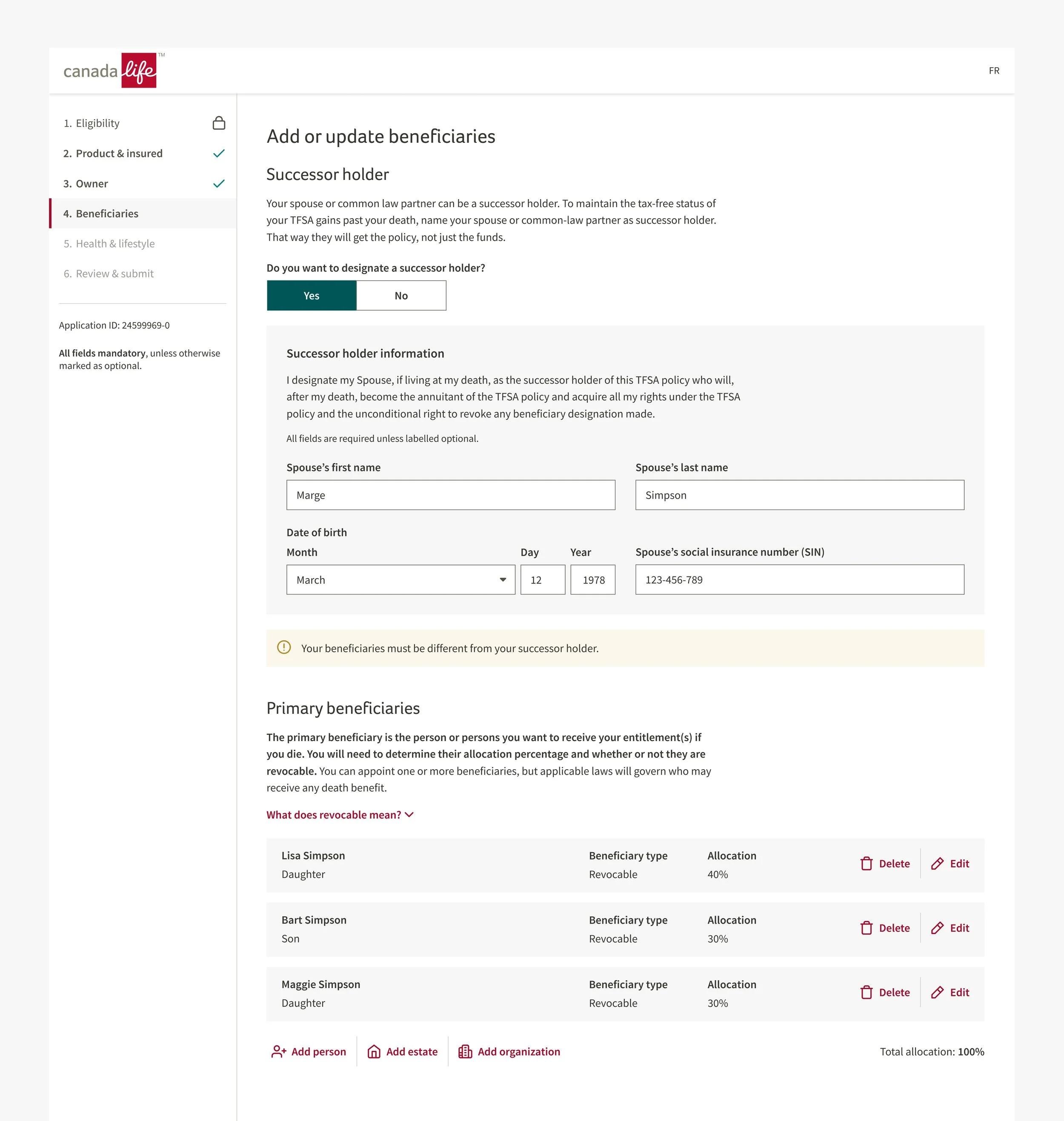Click Spouse's first name field
This screenshot has height=1121, width=1064.
point(450,495)
